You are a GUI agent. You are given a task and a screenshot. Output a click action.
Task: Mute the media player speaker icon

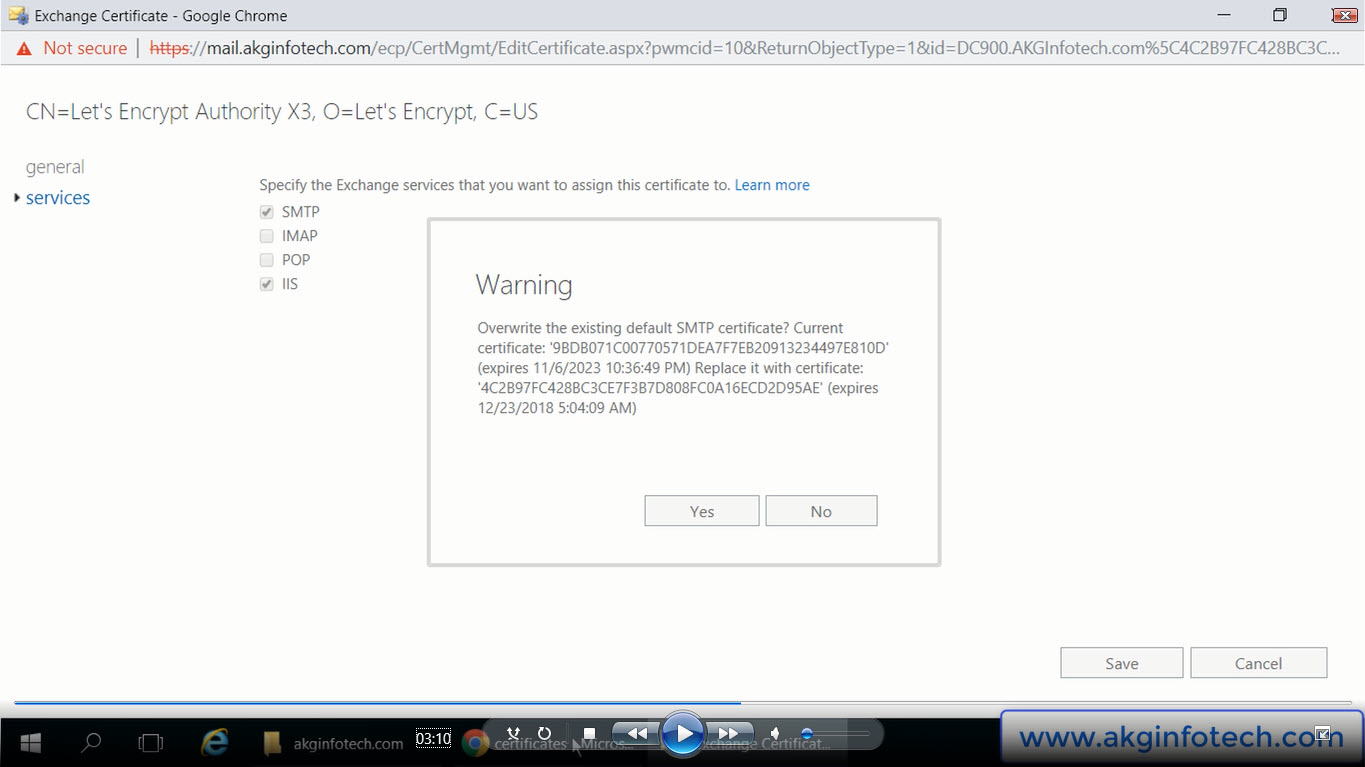point(775,734)
